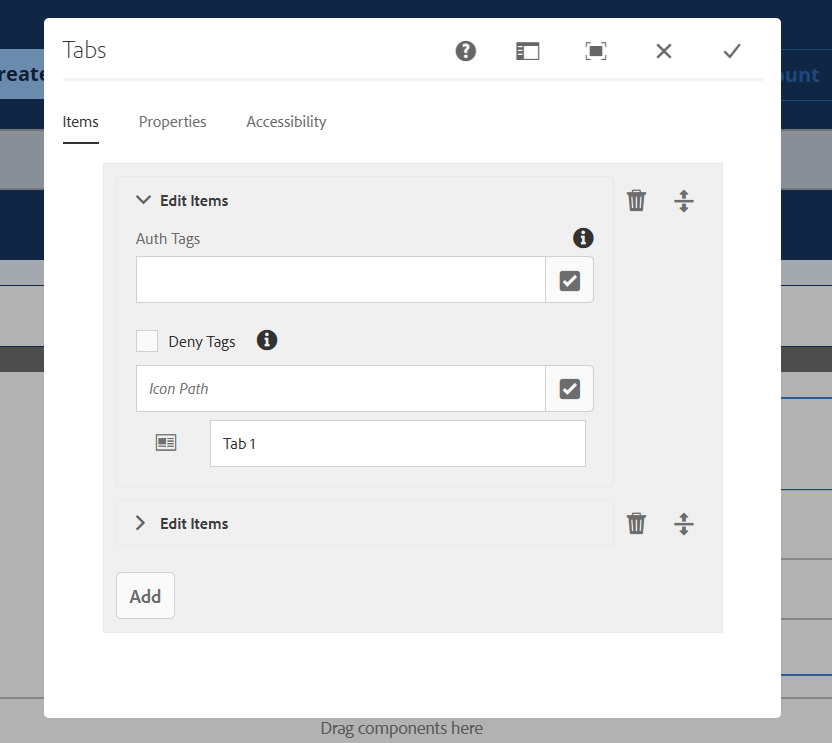
Task: Click inside the Tab 1 title field
Action: pyautogui.click(x=397, y=443)
